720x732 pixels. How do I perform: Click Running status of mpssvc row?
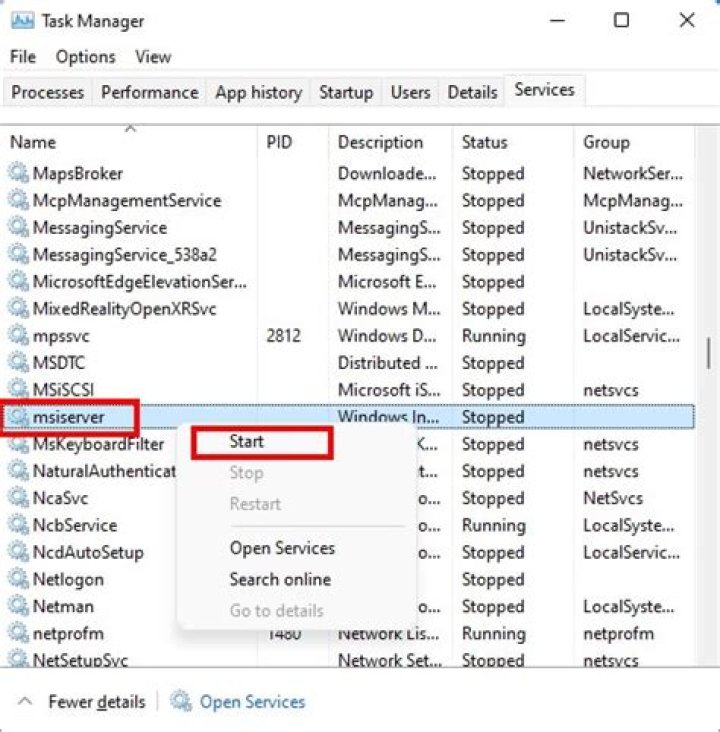tap(494, 336)
